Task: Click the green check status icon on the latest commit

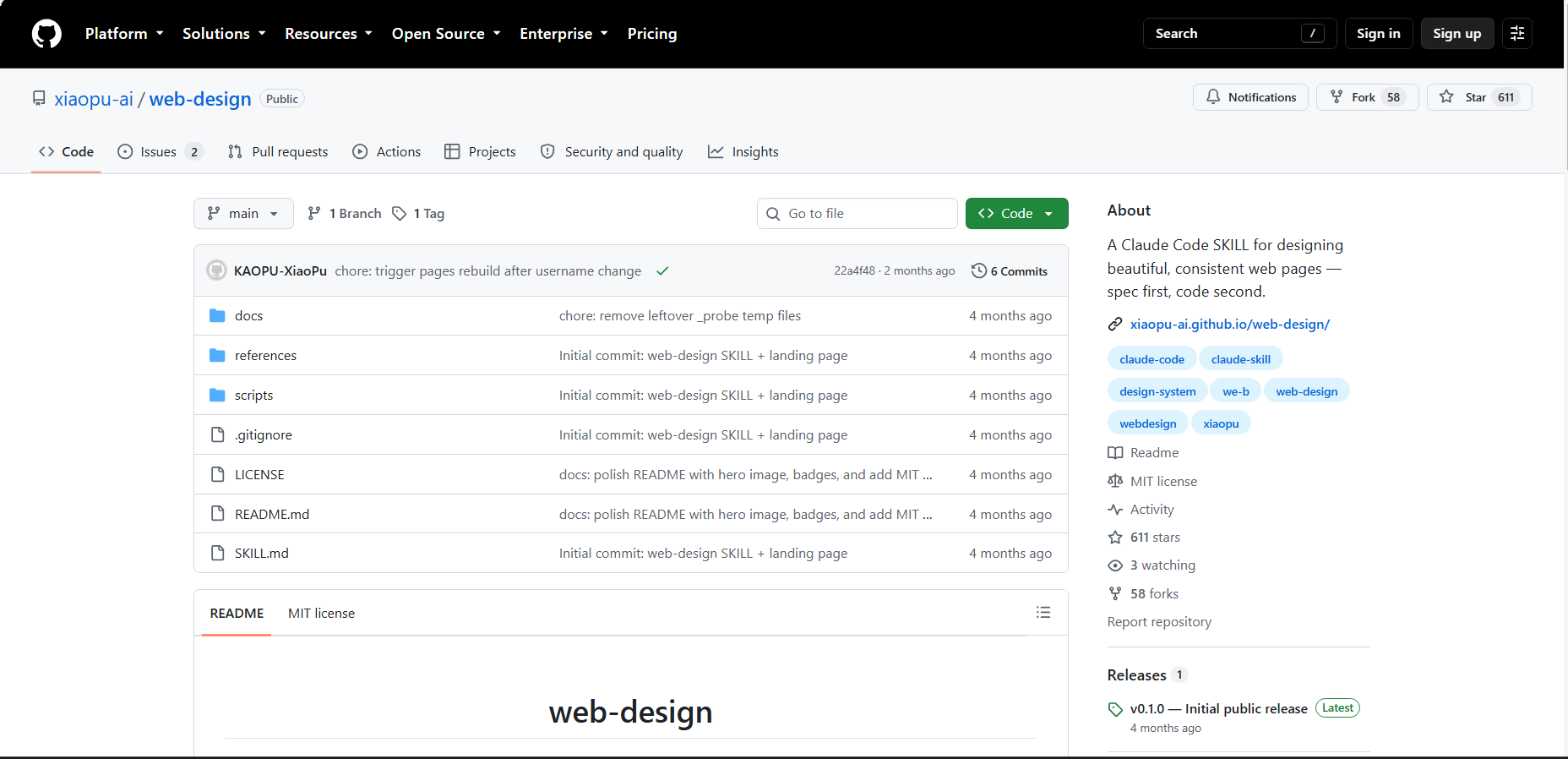Action: pyautogui.click(x=662, y=271)
